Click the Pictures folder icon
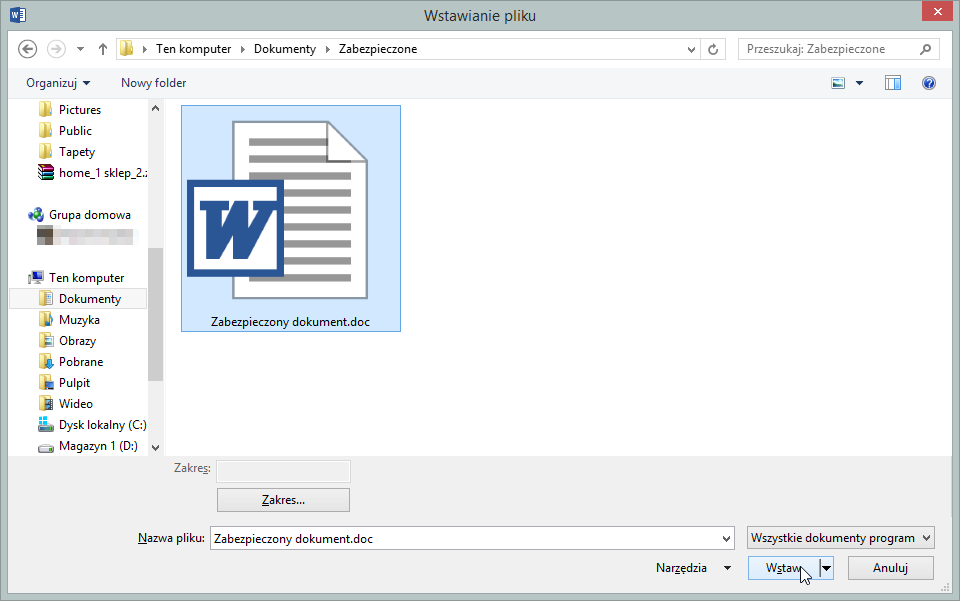 coord(45,110)
